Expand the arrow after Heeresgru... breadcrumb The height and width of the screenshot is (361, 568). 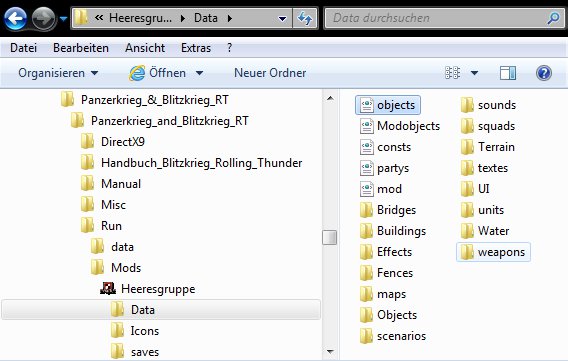pos(183,18)
